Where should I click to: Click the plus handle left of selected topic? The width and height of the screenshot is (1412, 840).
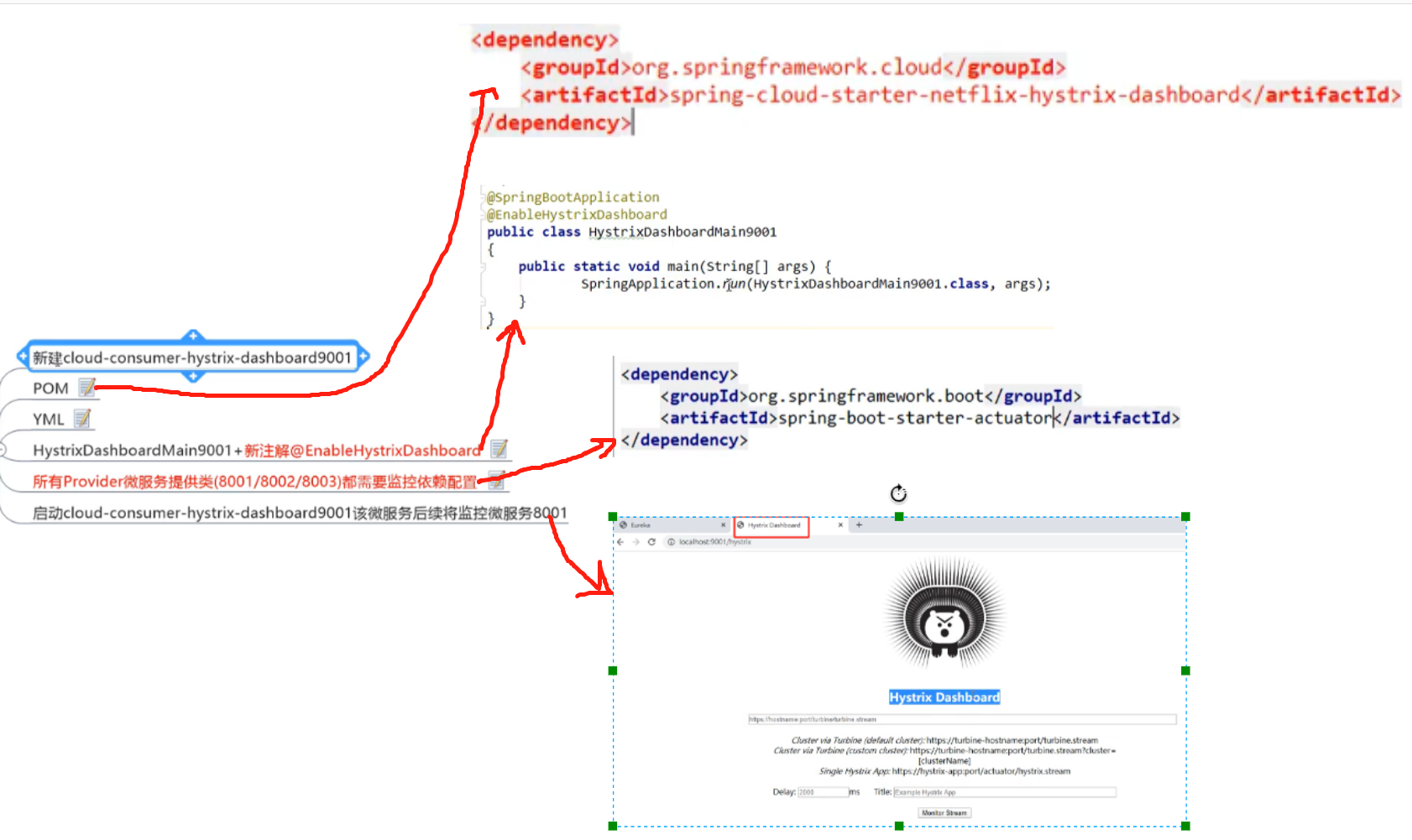tap(23, 357)
